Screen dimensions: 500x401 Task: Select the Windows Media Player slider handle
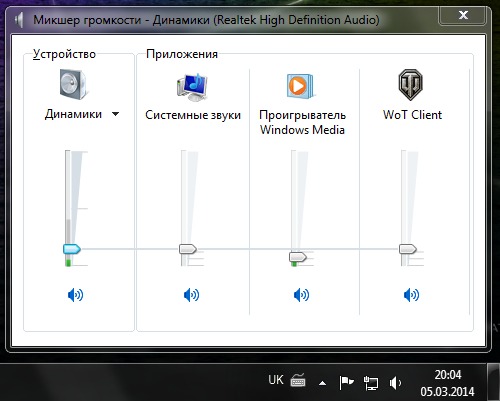(x=298, y=257)
